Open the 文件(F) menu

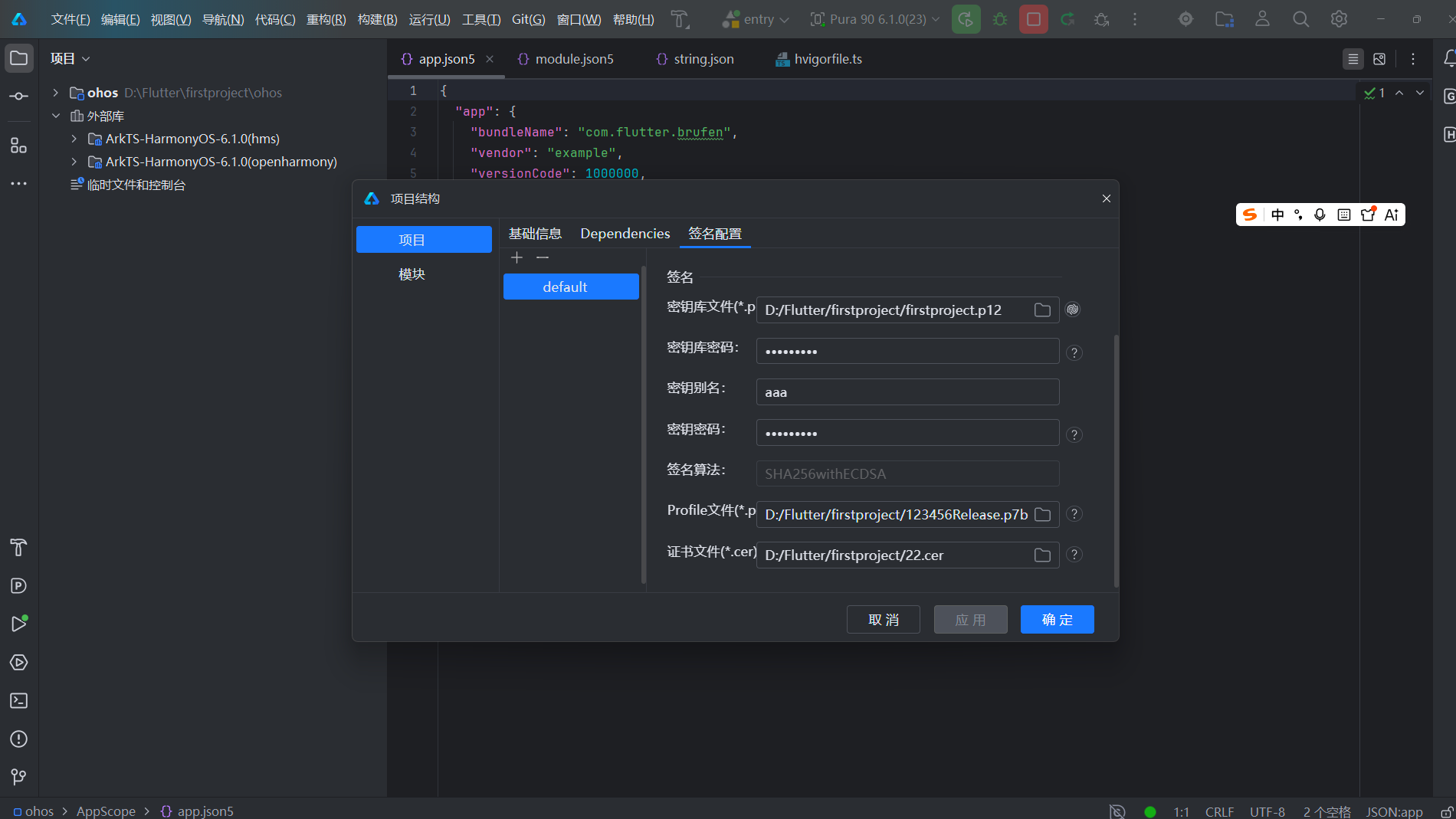coord(71,19)
